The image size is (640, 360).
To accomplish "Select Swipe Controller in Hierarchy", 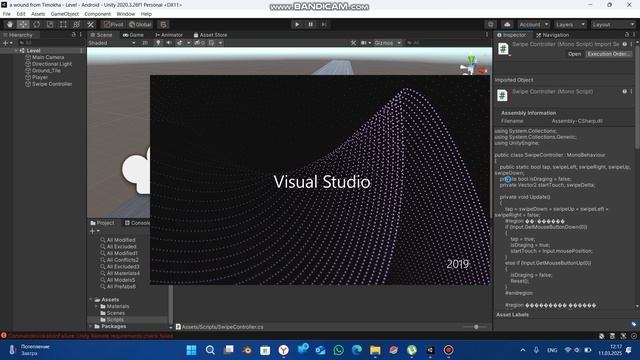I will [52, 84].
